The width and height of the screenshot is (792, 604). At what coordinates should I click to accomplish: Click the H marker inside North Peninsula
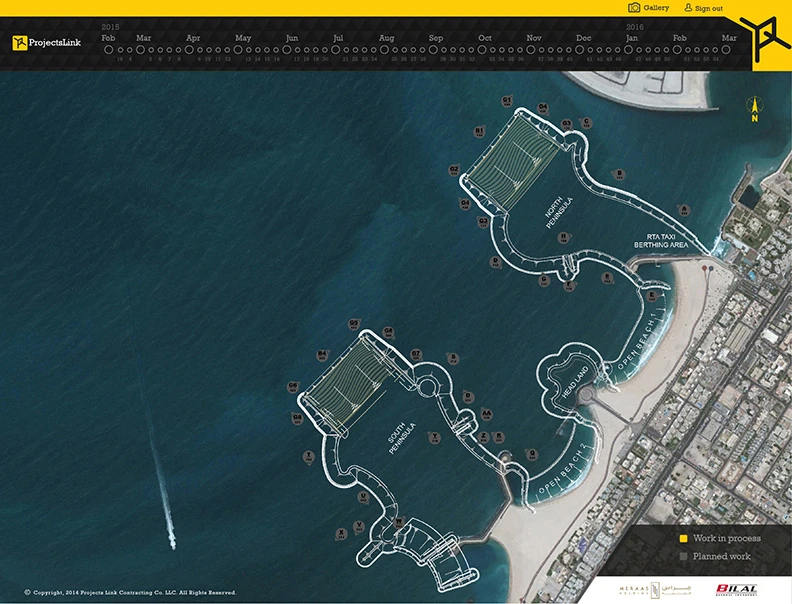[564, 238]
